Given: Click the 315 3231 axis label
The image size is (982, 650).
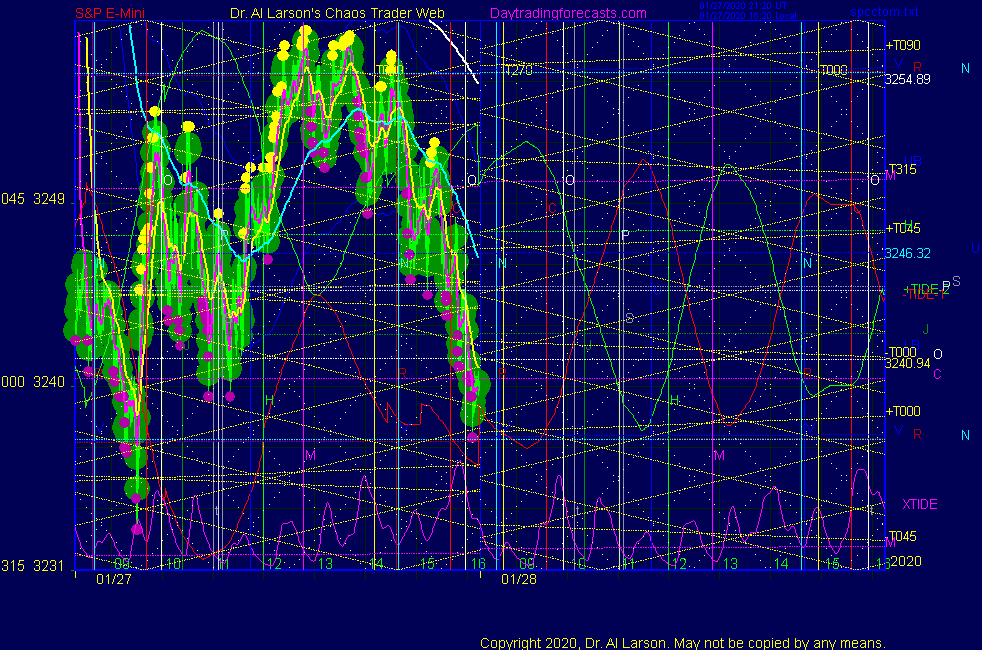Looking at the screenshot, I should [x=33, y=566].
